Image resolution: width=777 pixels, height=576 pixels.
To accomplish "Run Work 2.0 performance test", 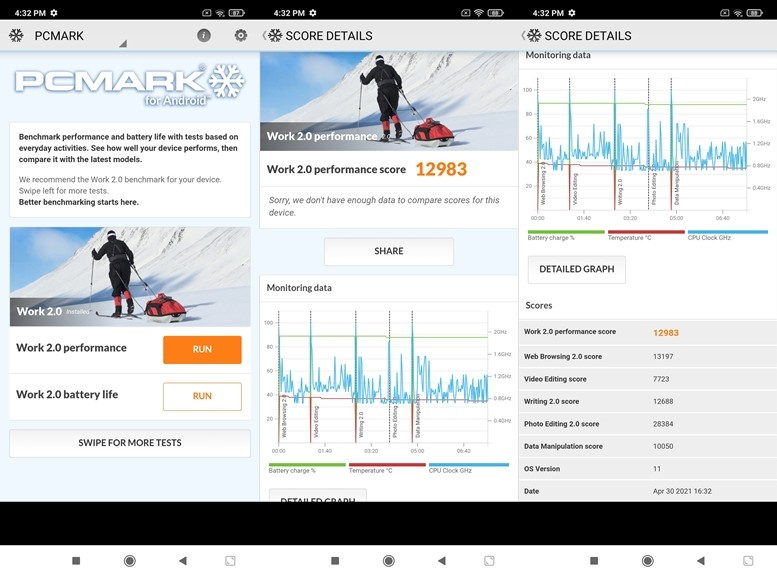I will click(202, 349).
